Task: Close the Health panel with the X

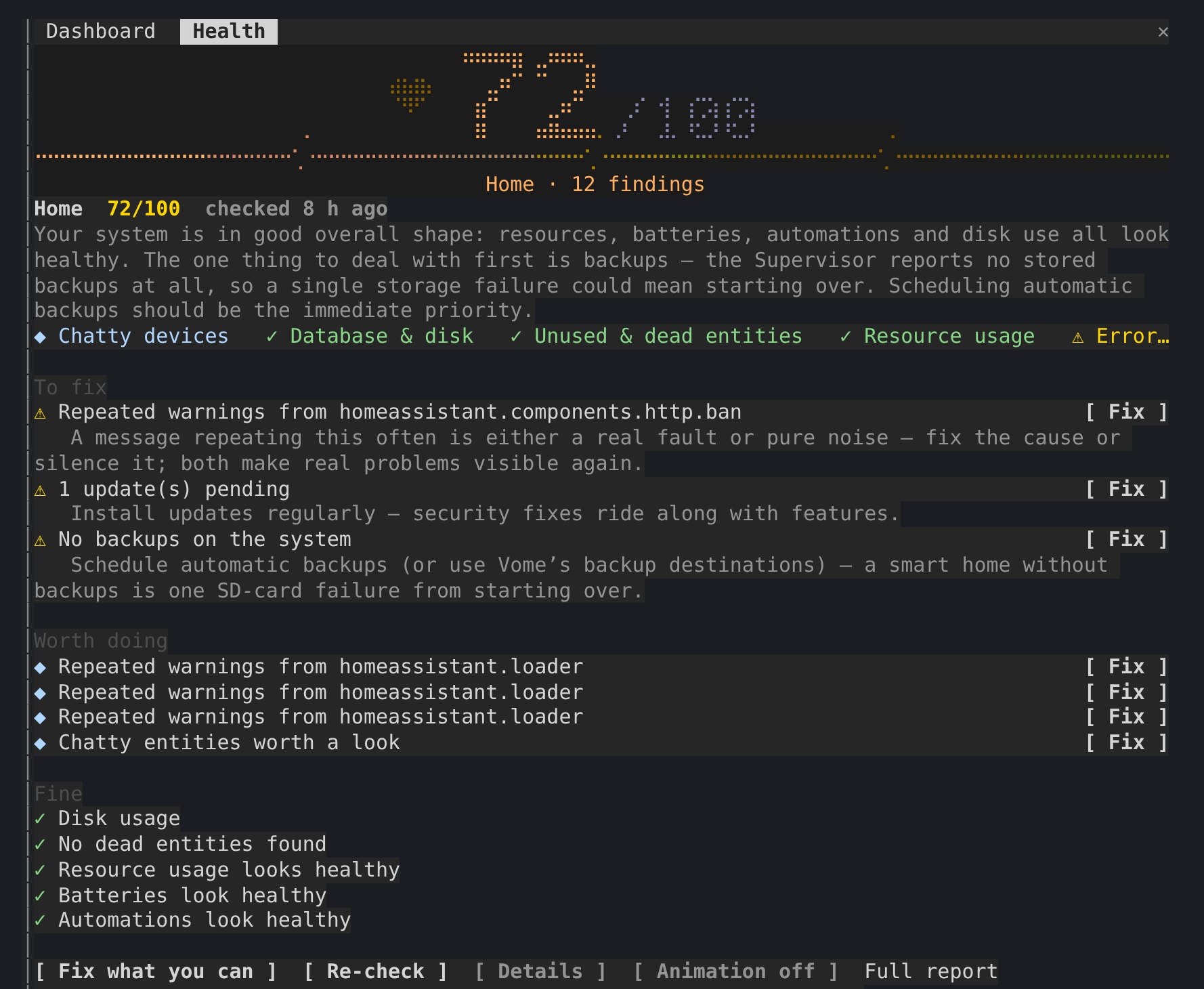Action: (x=1163, y=32)
